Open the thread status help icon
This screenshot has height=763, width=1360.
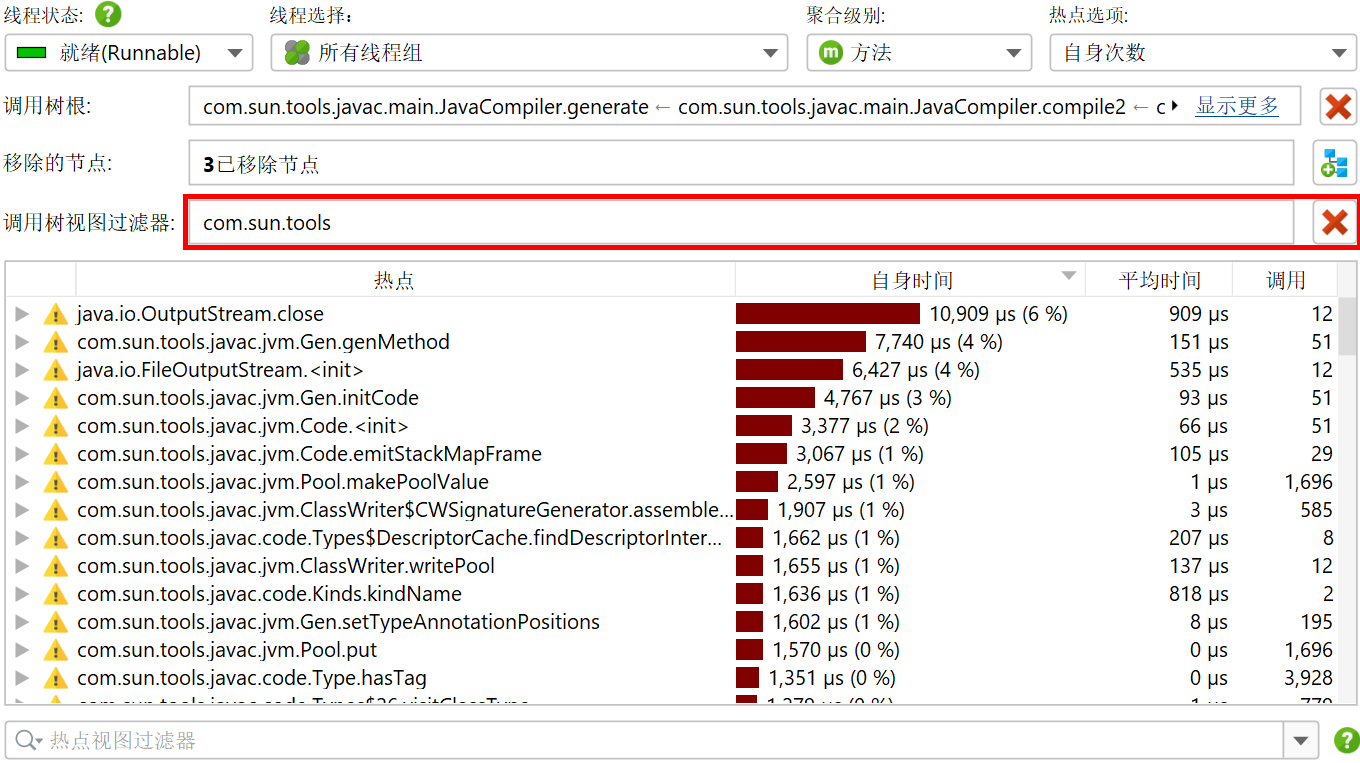click(108, 15)
